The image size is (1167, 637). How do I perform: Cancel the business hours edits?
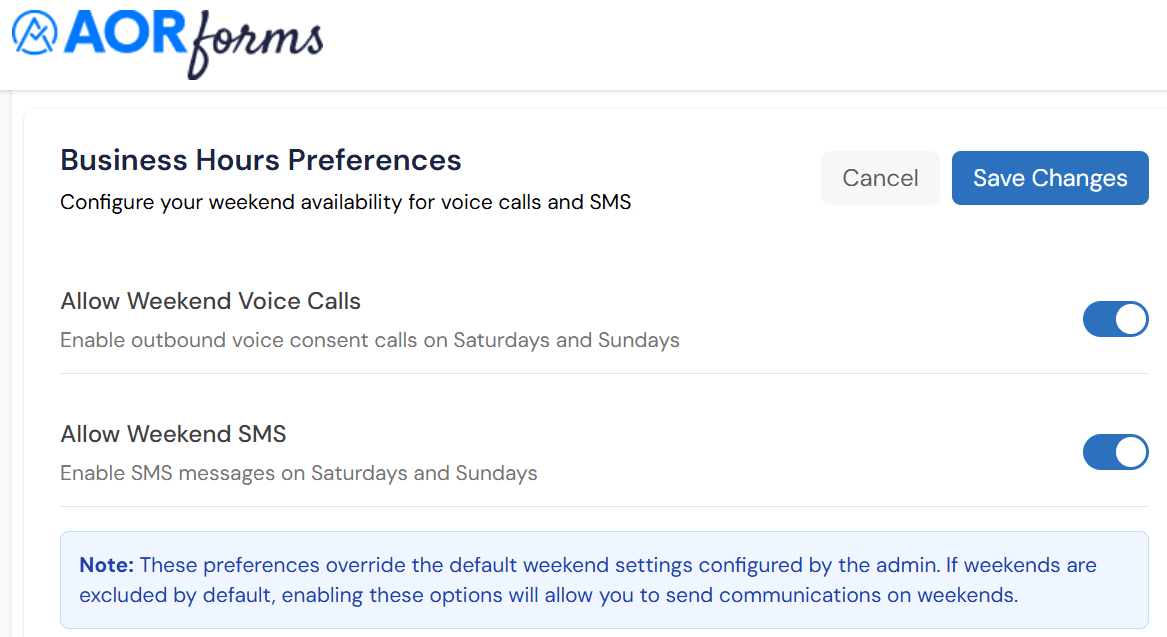click(880, 178)
